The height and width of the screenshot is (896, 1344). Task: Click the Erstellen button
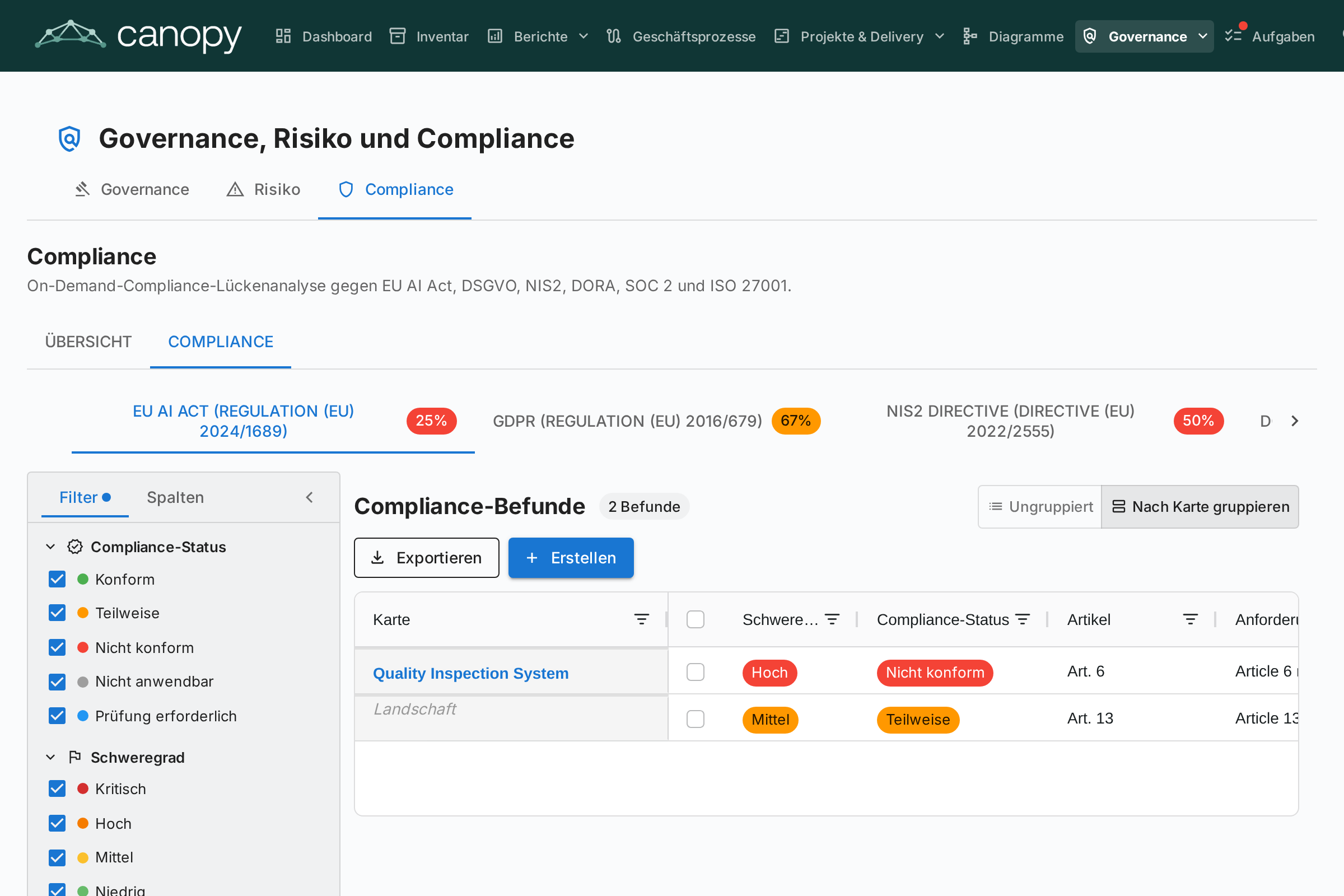[571, 558]
